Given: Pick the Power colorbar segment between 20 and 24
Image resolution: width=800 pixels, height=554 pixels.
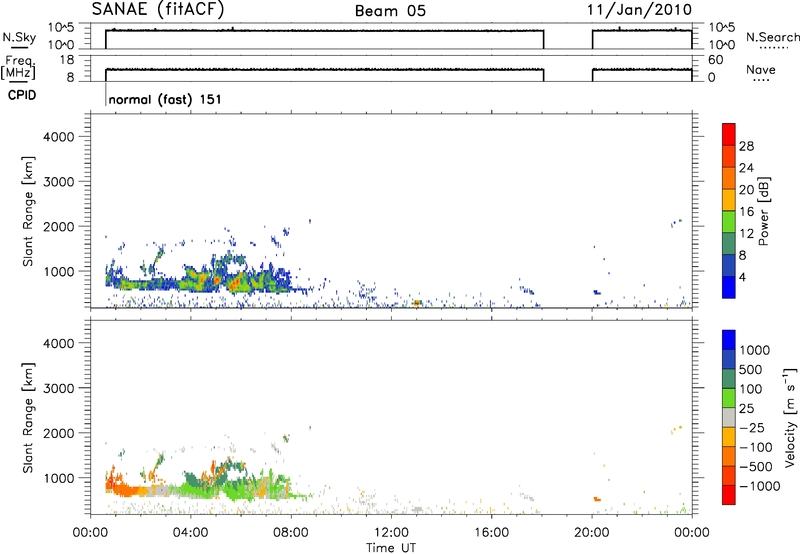Looking at the screenshot, I should click(x=729, y=178).
